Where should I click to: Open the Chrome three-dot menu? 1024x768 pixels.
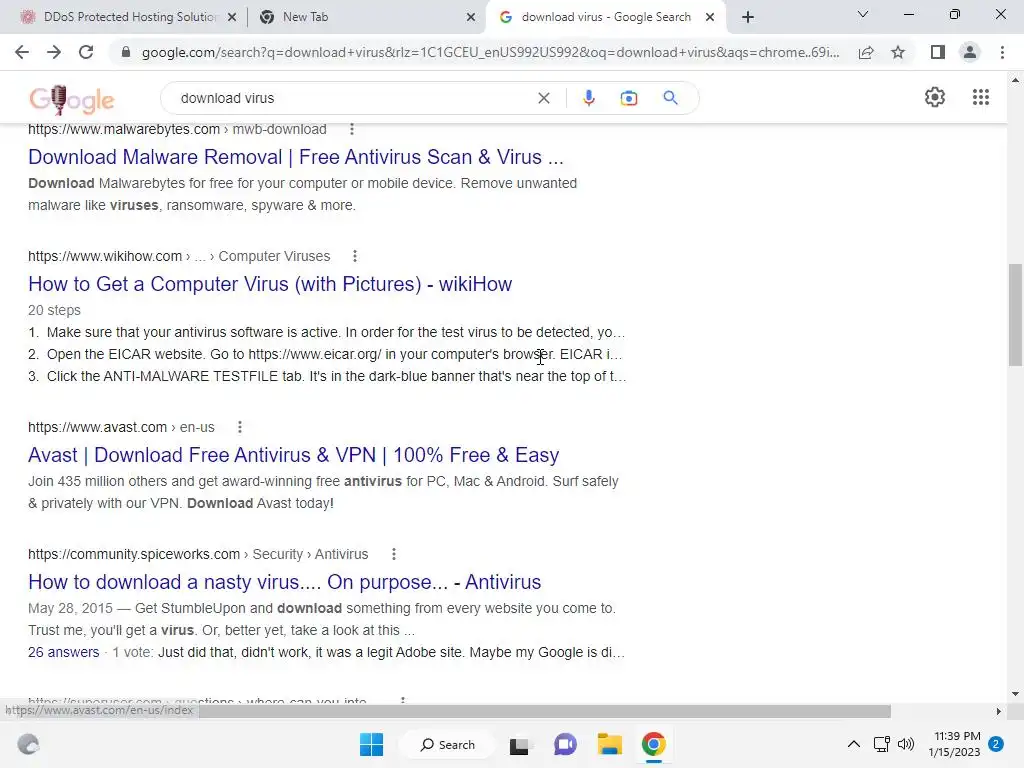pos(1002,52)
